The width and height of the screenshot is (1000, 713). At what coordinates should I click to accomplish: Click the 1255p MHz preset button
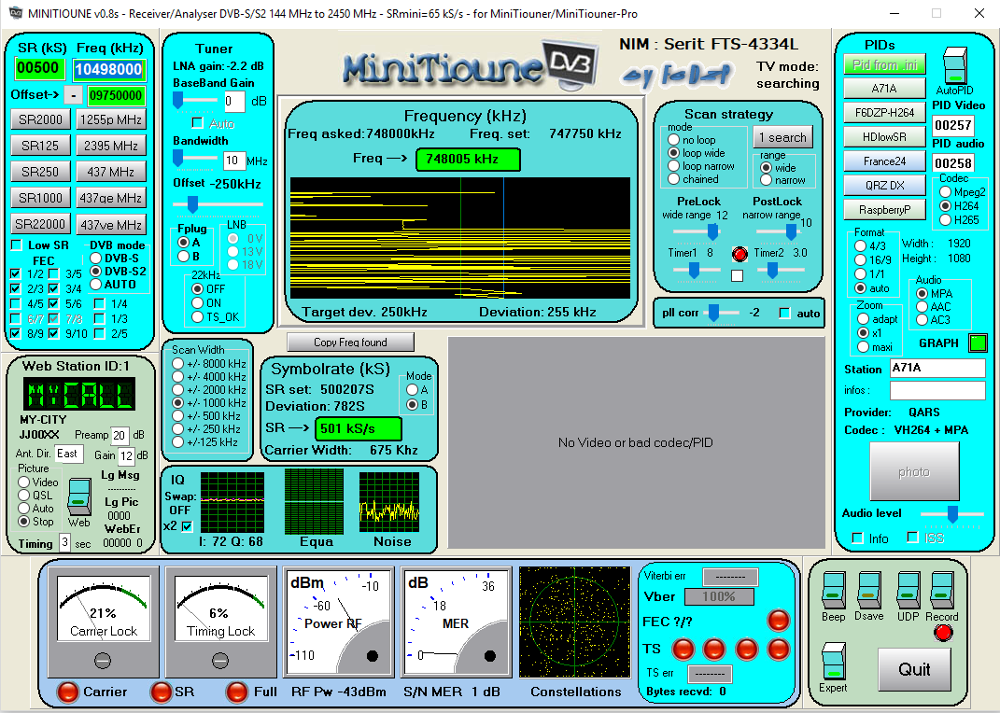(x=111, y=119)
